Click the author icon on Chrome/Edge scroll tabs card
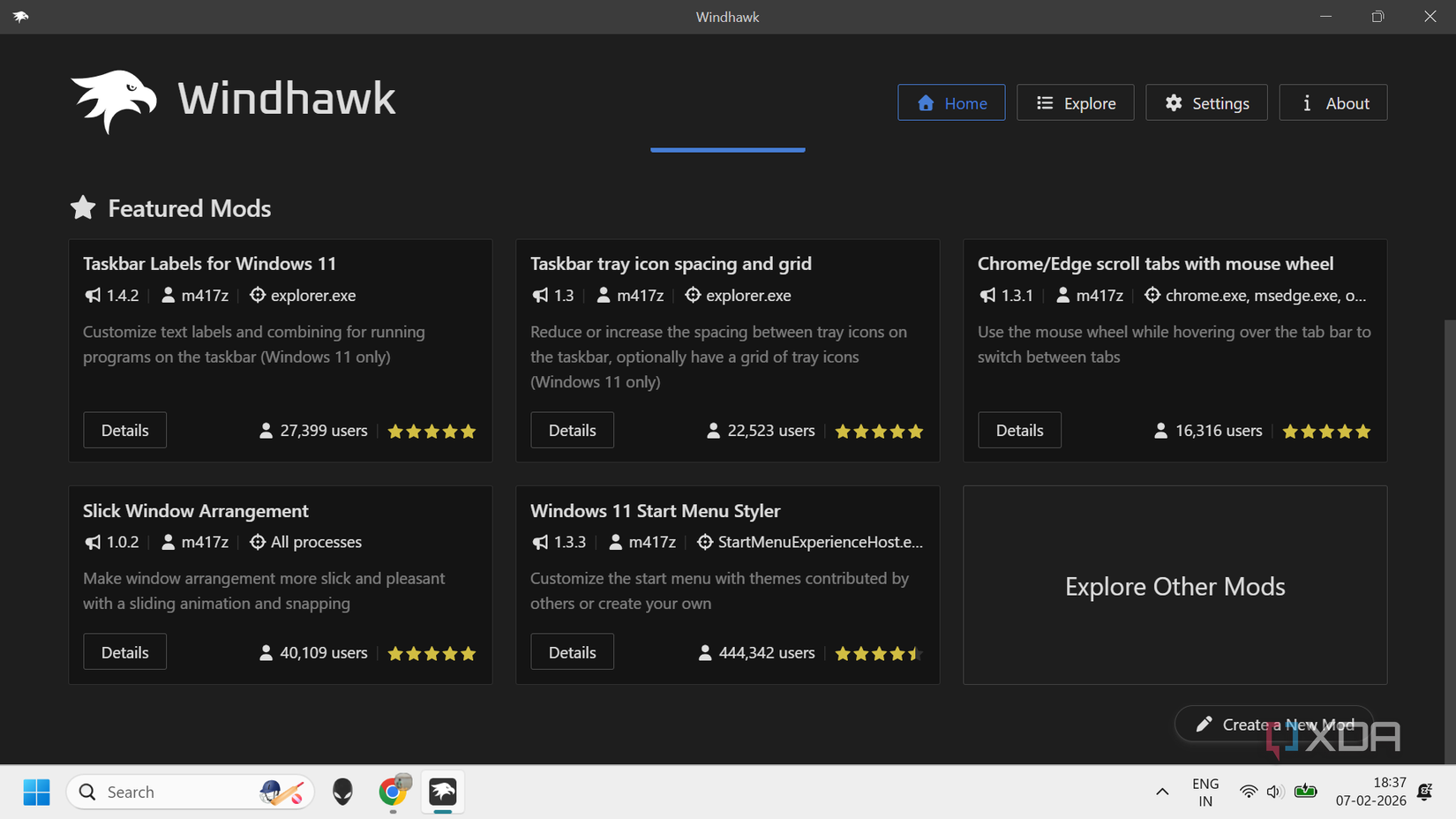The image size is (1456, 819). pos(1062,295)
